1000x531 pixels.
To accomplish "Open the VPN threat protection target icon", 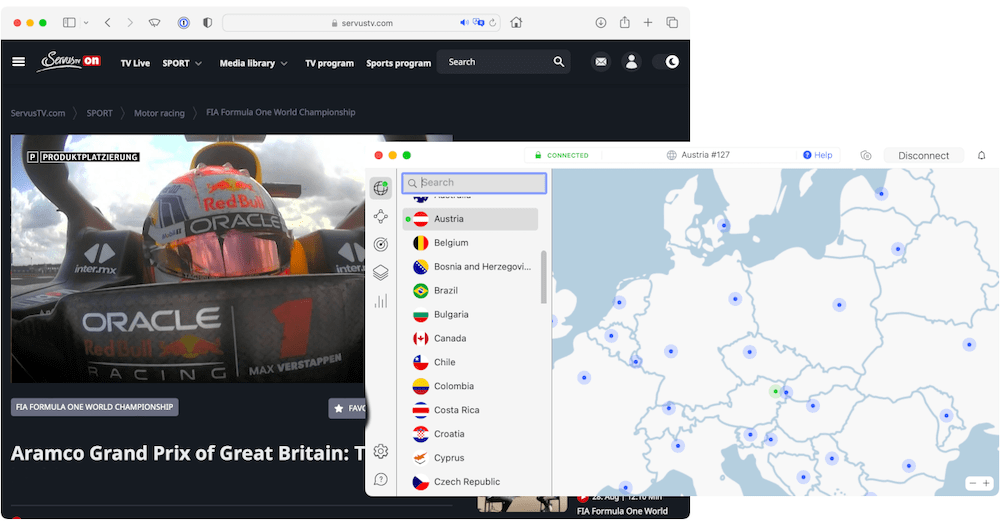I will coord(381,244).
